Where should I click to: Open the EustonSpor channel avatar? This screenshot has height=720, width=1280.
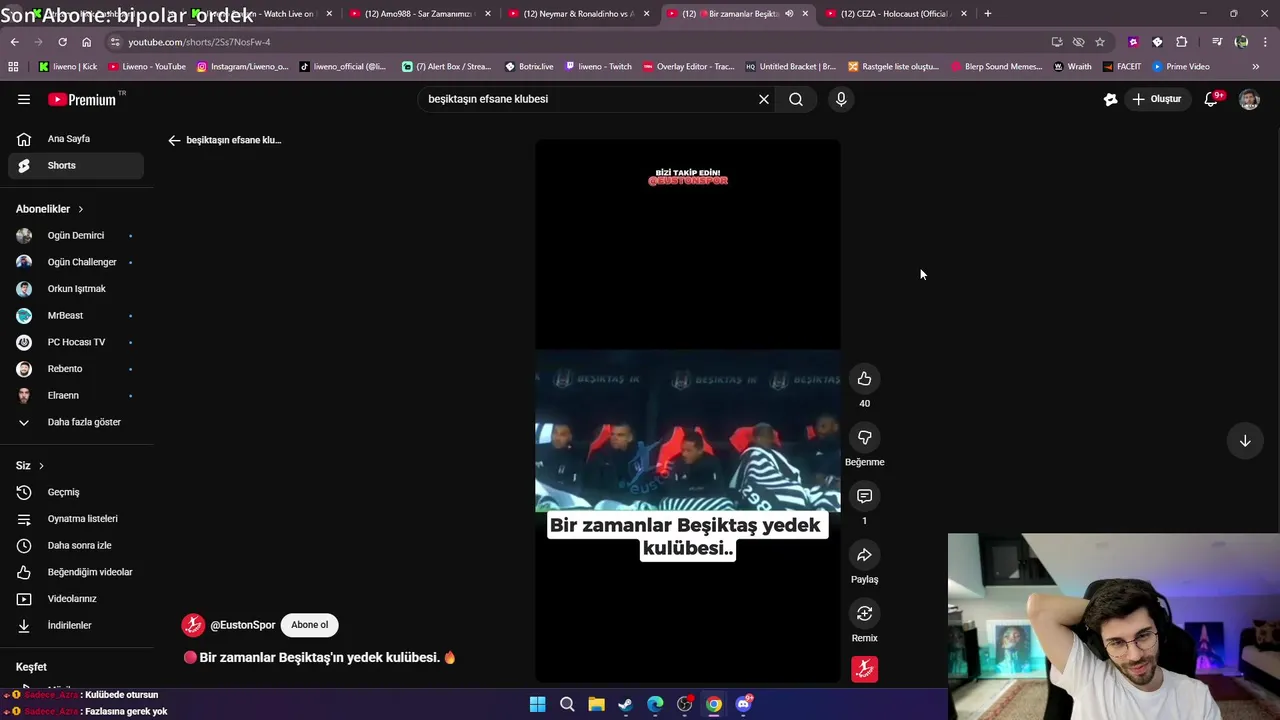[x=193, y=625]
